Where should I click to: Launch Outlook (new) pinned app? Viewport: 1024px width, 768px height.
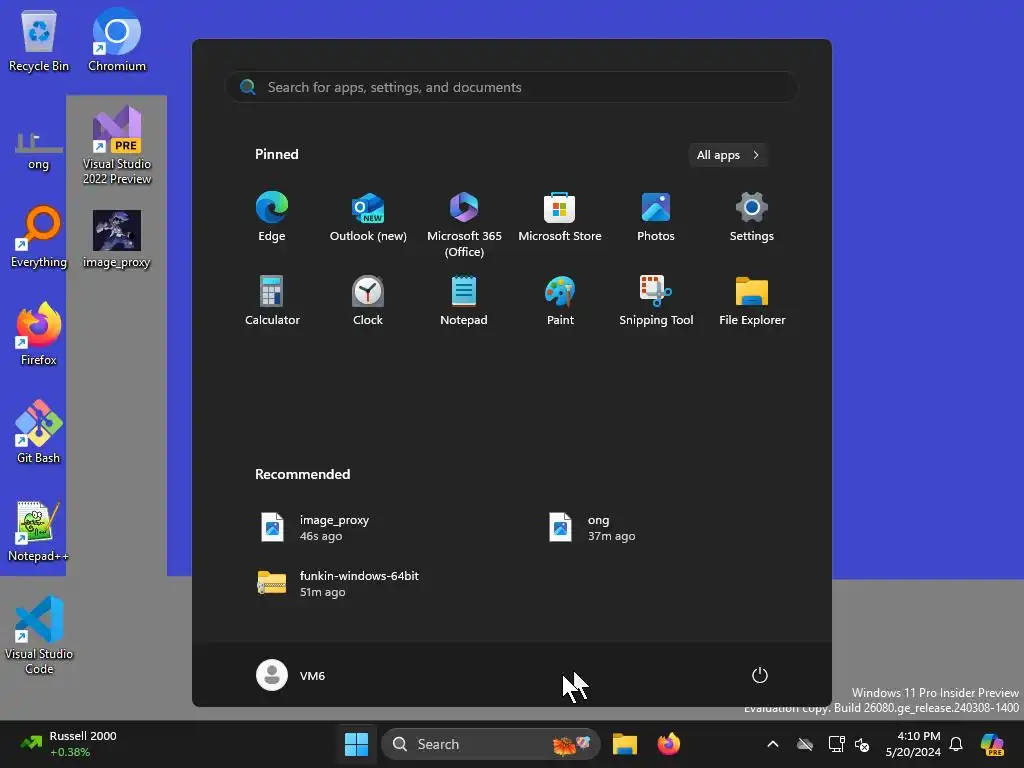tap(368, 217)
